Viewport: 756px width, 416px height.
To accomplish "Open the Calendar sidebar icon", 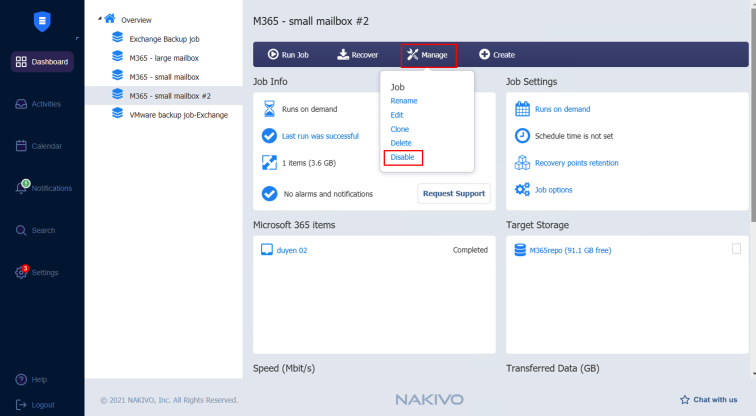I will pyautogui.click(x=22, y=146).
